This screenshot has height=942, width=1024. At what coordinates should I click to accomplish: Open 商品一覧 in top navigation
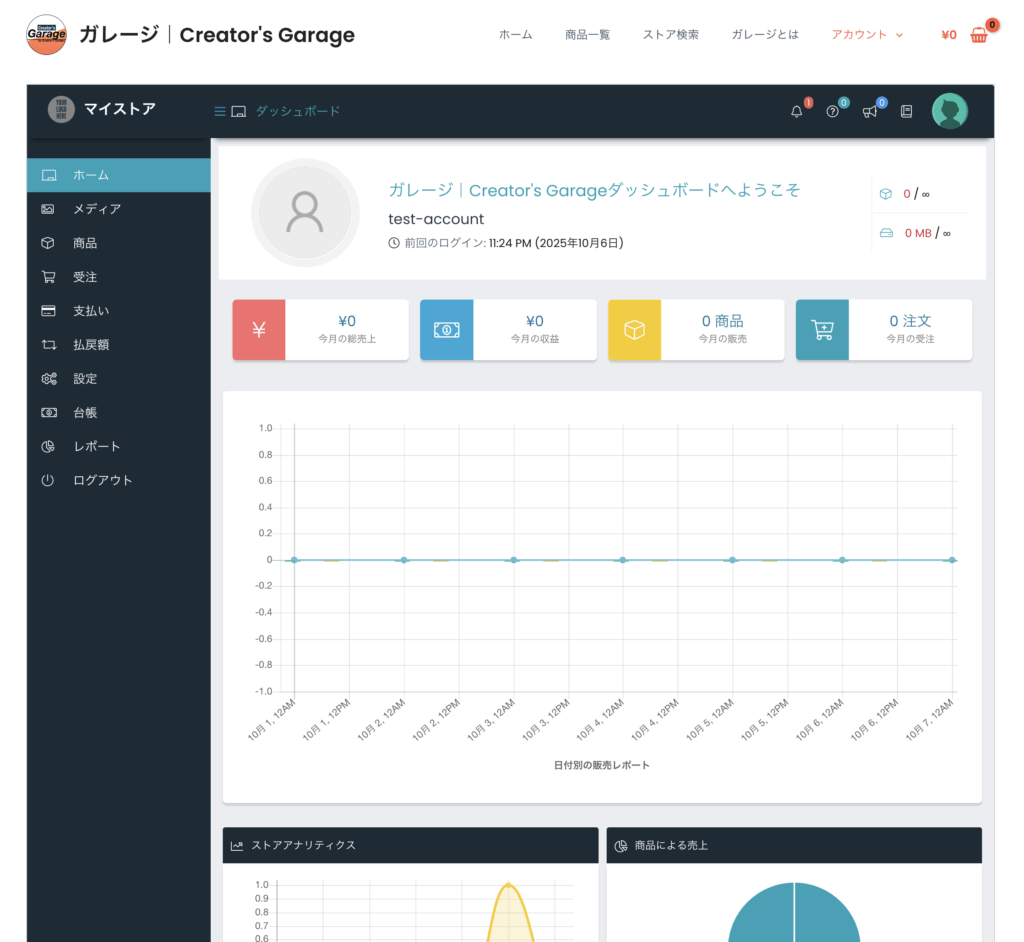coord(587,34)
